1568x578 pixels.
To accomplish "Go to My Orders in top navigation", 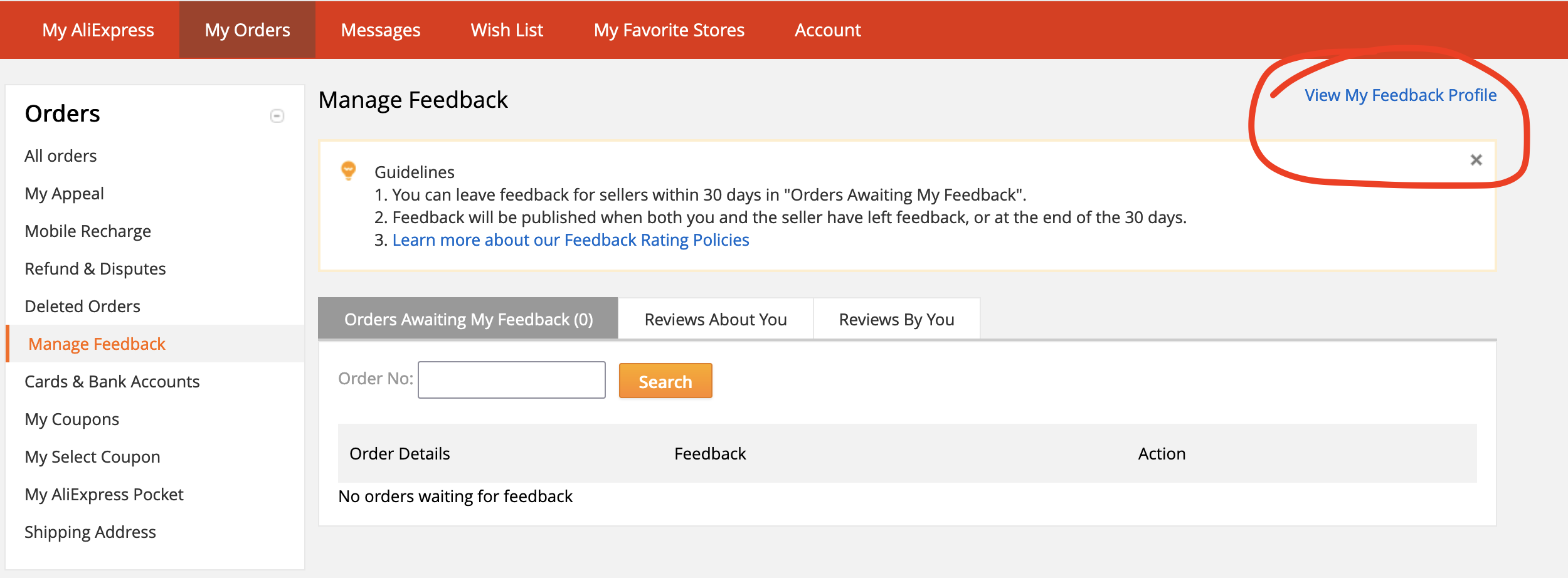I will click(x=248, y=30).
